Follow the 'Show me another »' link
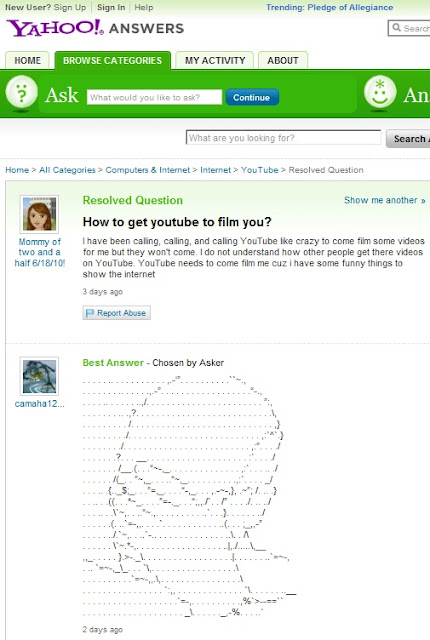Image resolution: width=430 pixels, height=640 pixels. [x=385, y=200]
